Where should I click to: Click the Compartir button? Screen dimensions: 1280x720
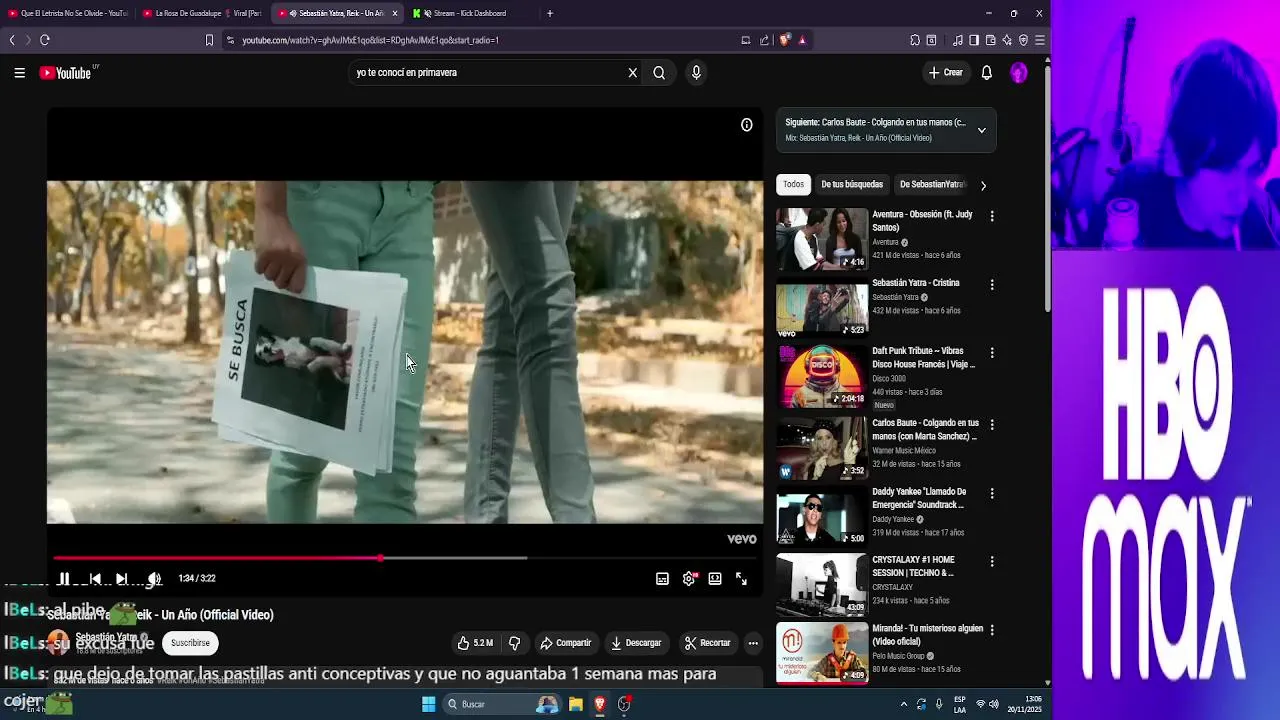565,643
